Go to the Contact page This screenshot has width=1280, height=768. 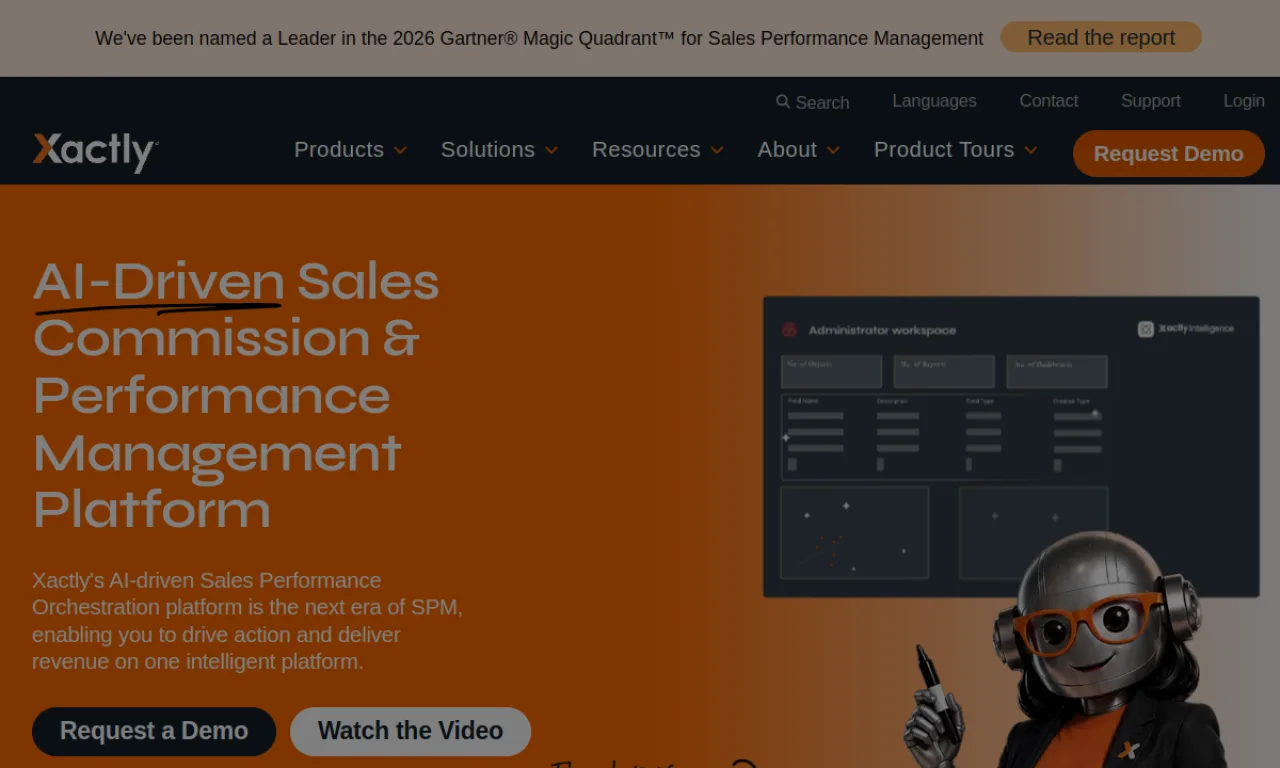click(1048, 101)
